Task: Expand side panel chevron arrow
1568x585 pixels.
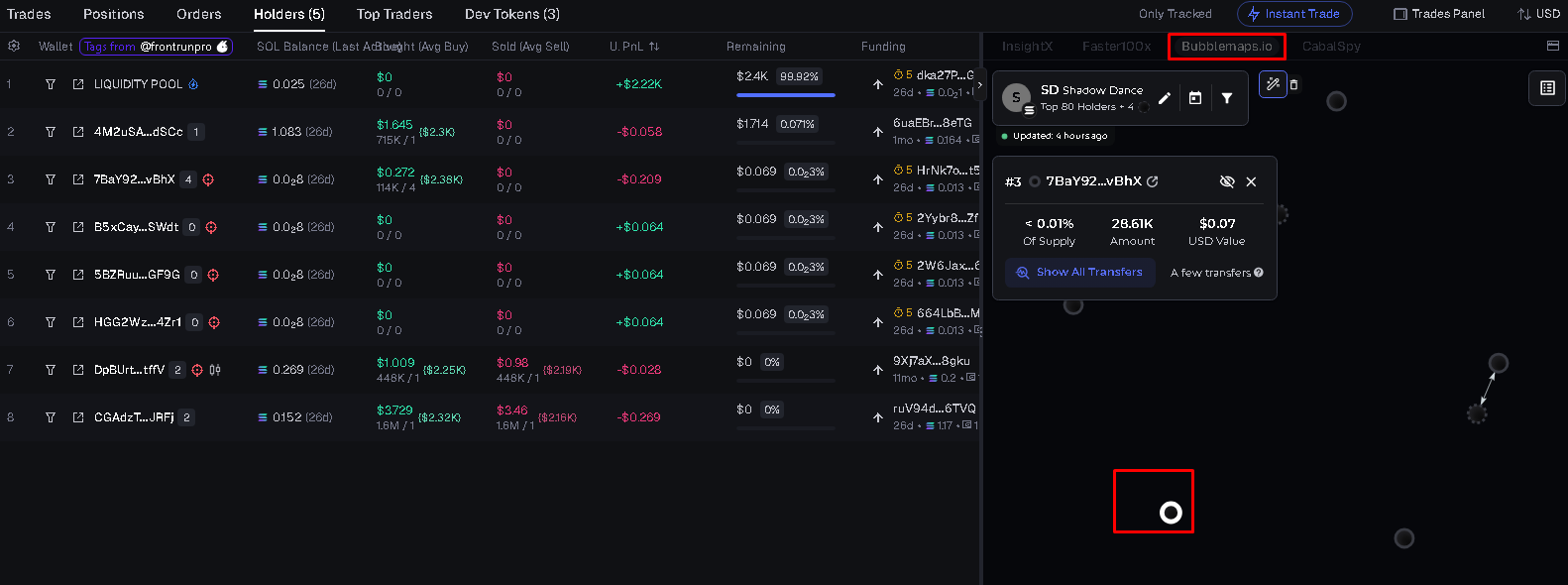Action: tap(979, 86)
